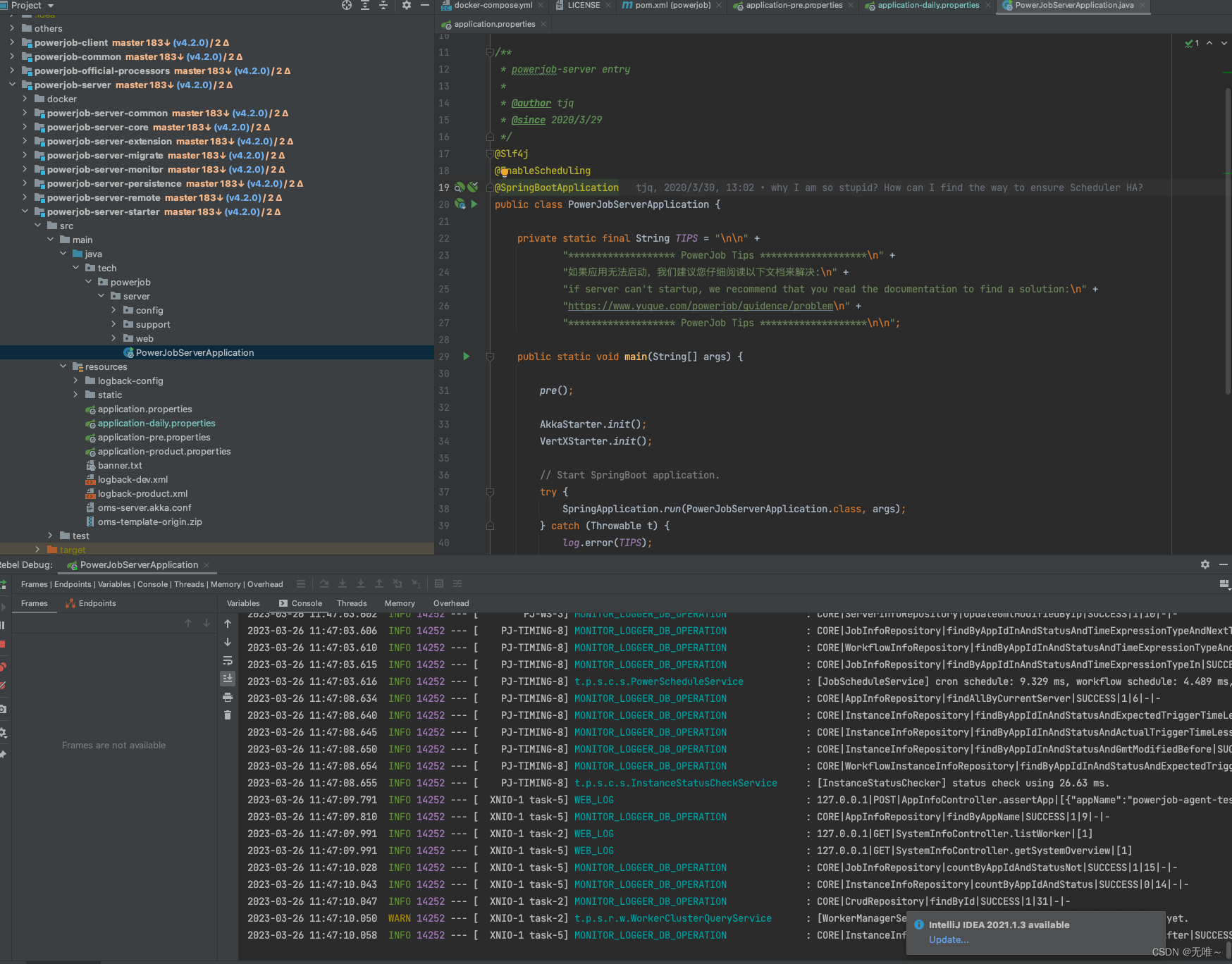Viewport: 1232px width, 964px height.
Task: Select logback-dev.xml file
Action: tap(133, 479)
